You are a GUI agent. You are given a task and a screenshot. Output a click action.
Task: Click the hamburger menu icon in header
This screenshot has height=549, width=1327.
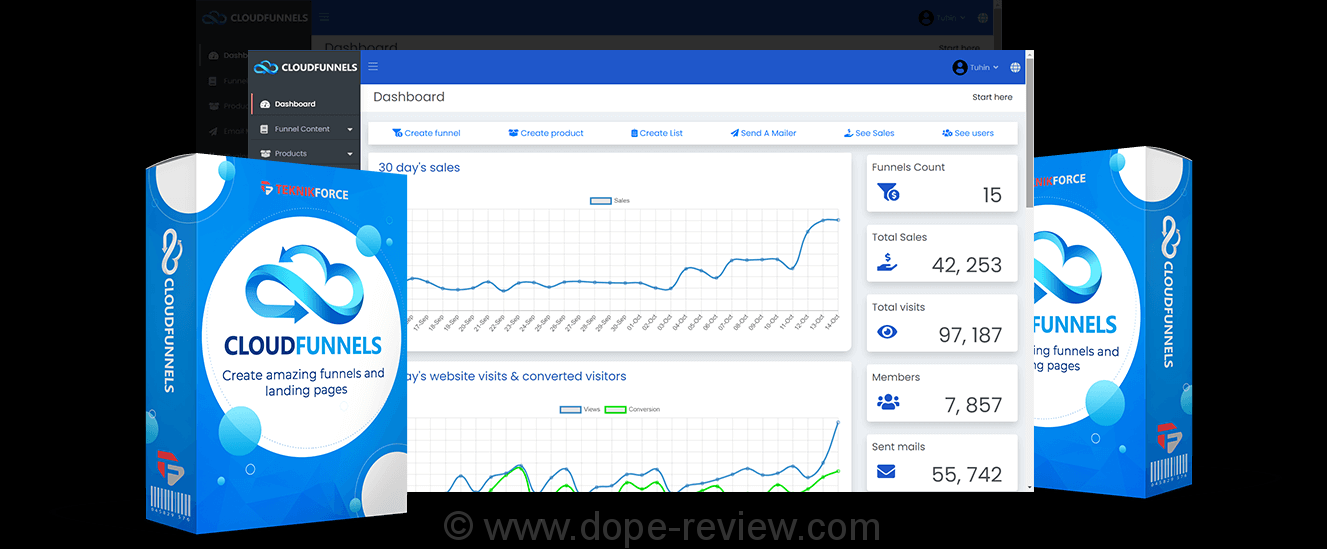pyautogui.click(x=373, y=67)
